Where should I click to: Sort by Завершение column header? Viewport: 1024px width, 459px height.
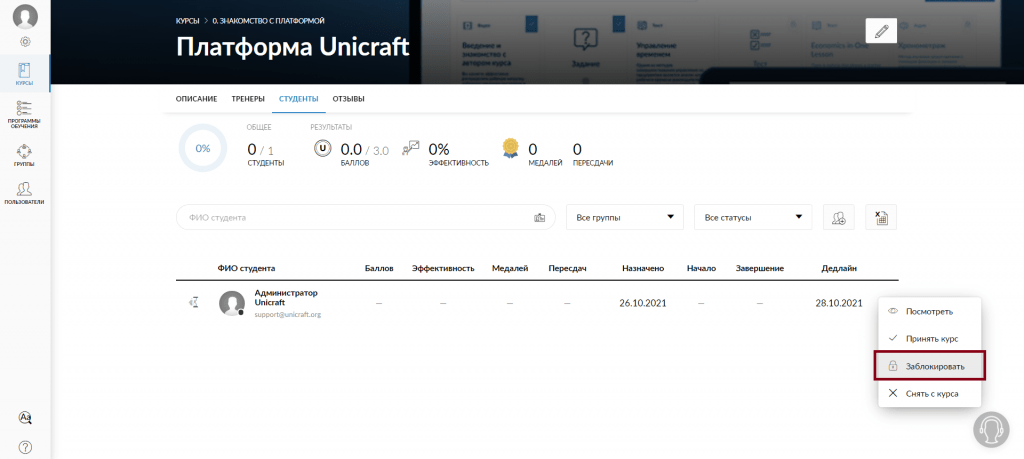click(760, 268)
